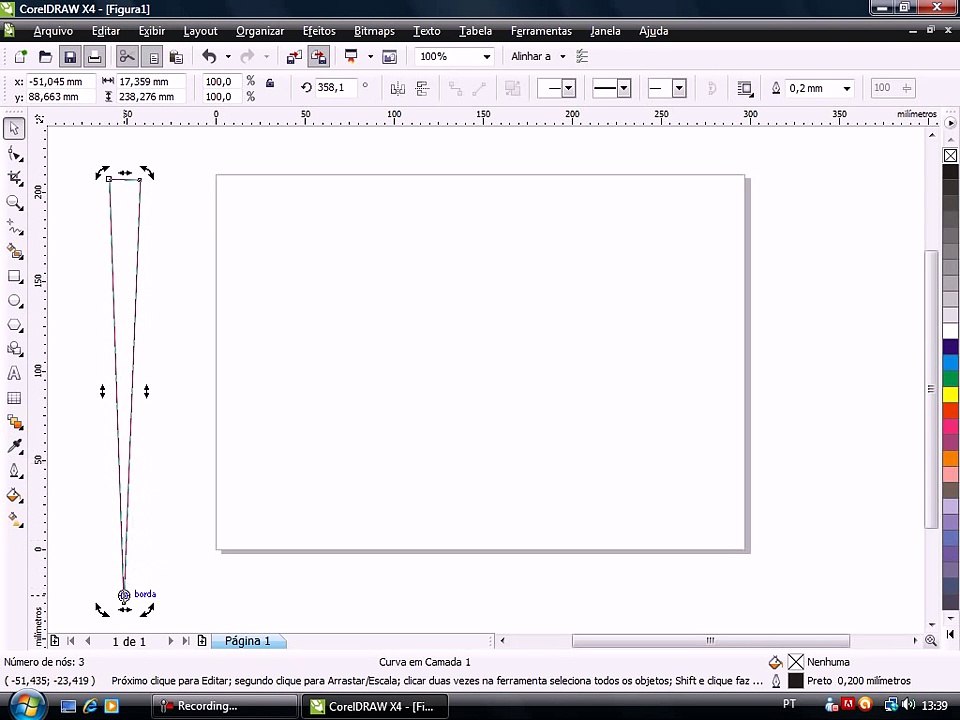Select the Table tool
This screenshot has width=960, height=720.
(x=14, y=398)
